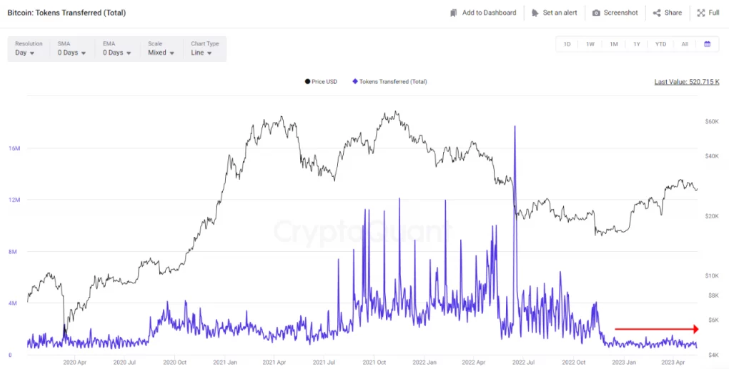Screen dimensions: 731x374
Task: Open the calendar date range picker
Action: 707,44
